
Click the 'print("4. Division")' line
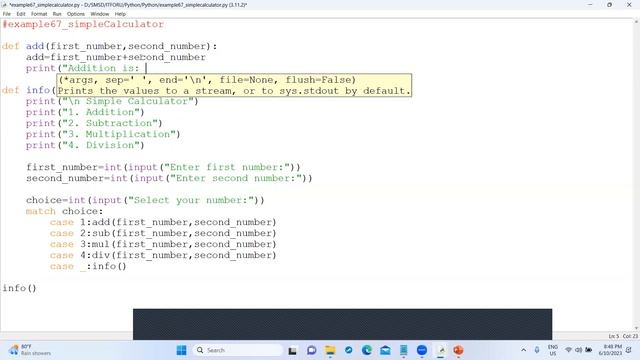click(85, 145)
